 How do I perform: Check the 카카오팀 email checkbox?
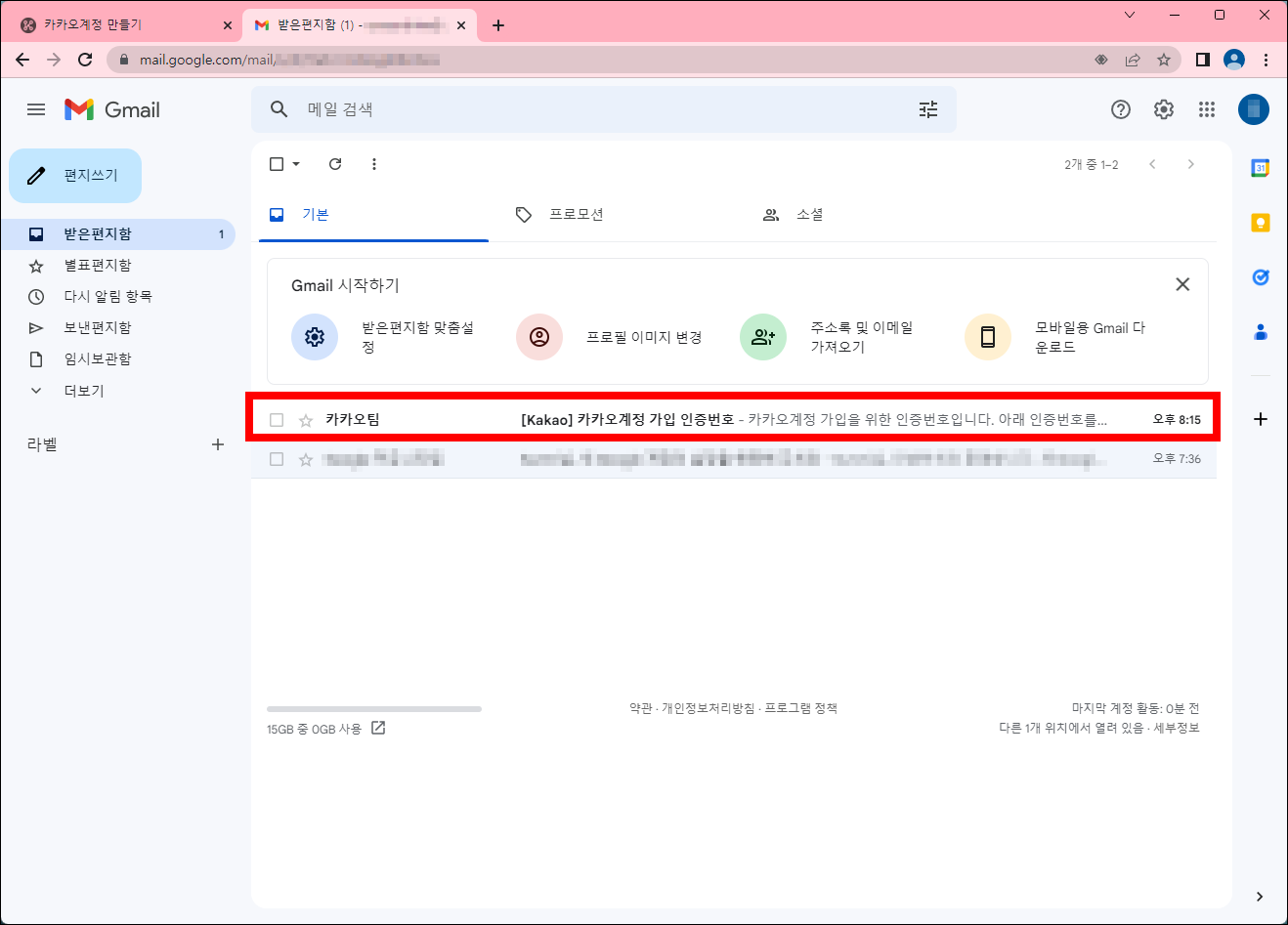277,420
